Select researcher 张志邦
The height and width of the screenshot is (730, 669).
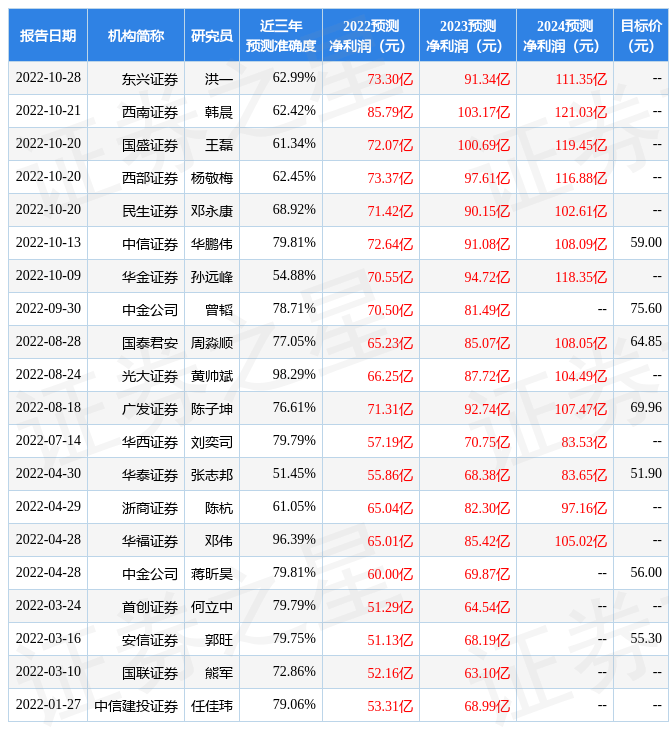pos(212,475)
